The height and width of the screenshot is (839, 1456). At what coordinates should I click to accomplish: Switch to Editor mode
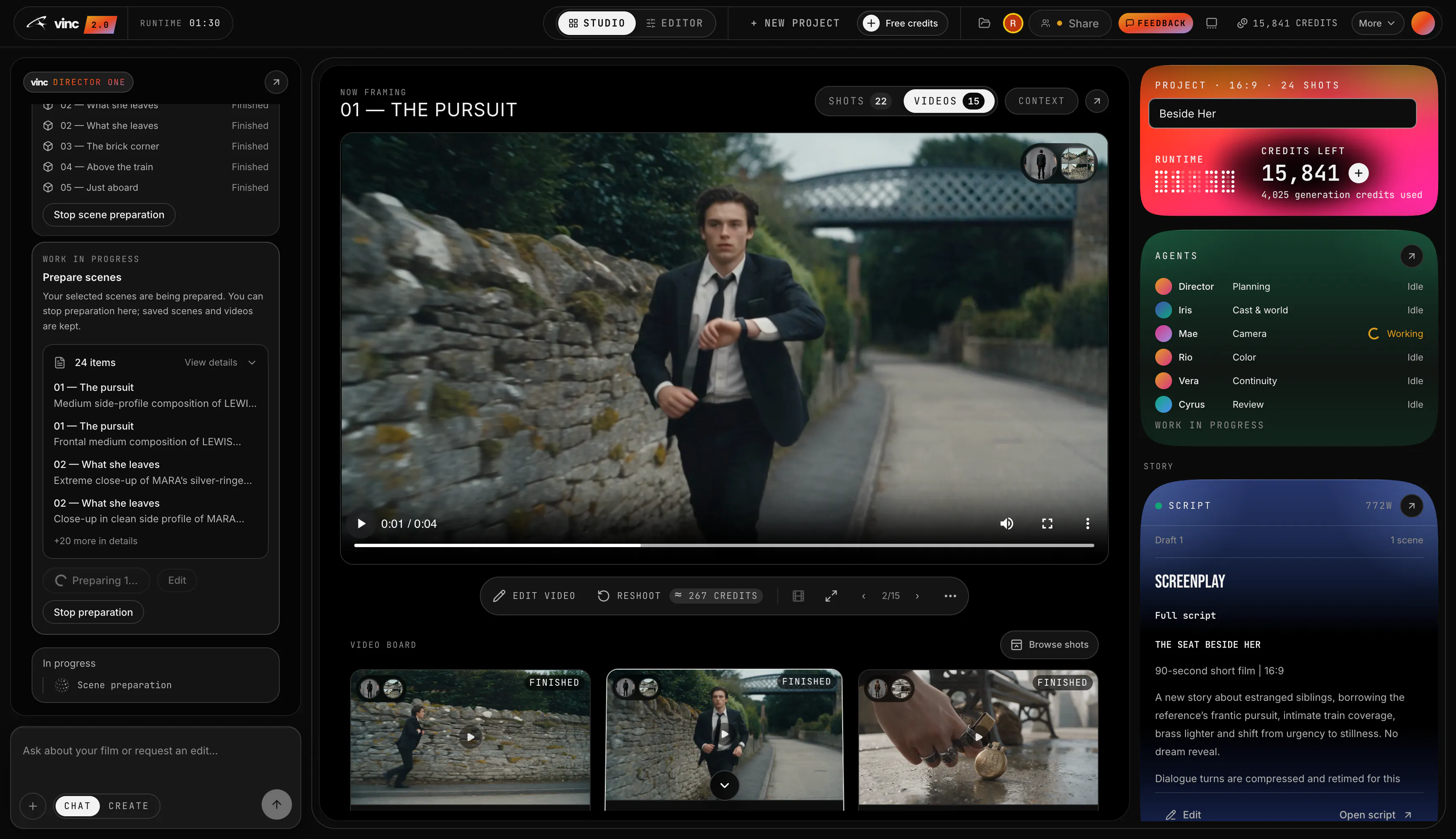(675, 23)
